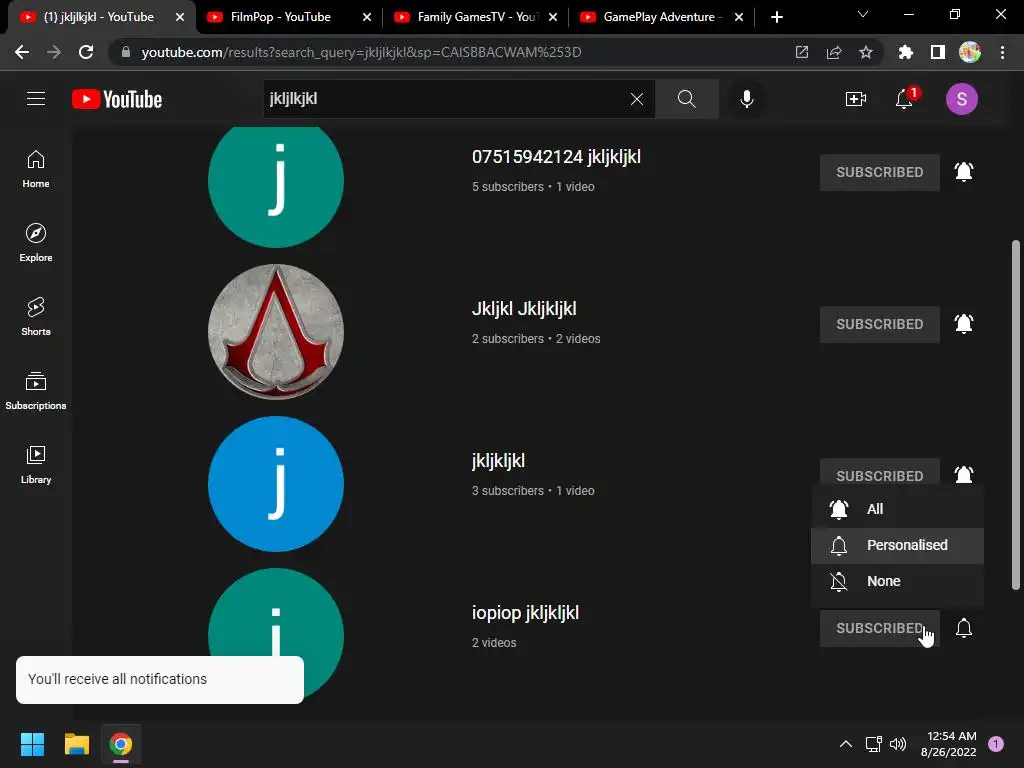
Task: Go back with the browser back arrow
Action: pyautogui.click(x=22, y=52)
